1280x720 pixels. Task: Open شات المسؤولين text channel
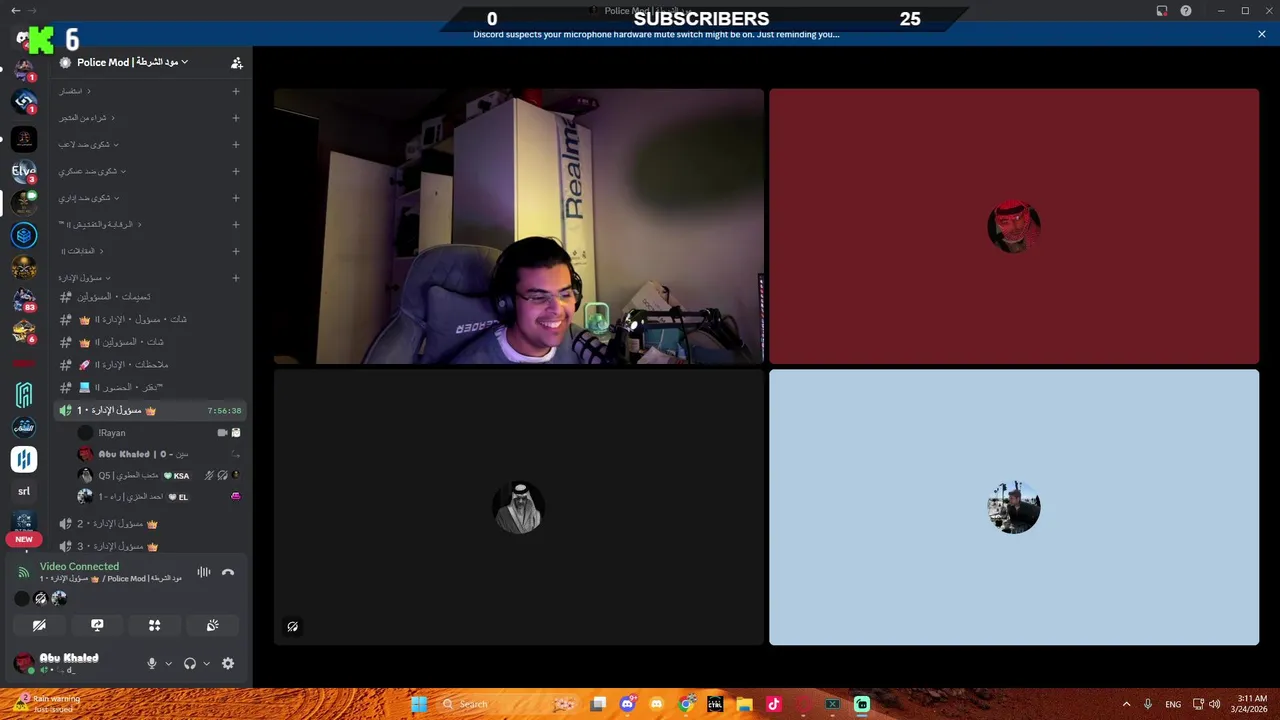pyautogui.click(x=150, y=342)
